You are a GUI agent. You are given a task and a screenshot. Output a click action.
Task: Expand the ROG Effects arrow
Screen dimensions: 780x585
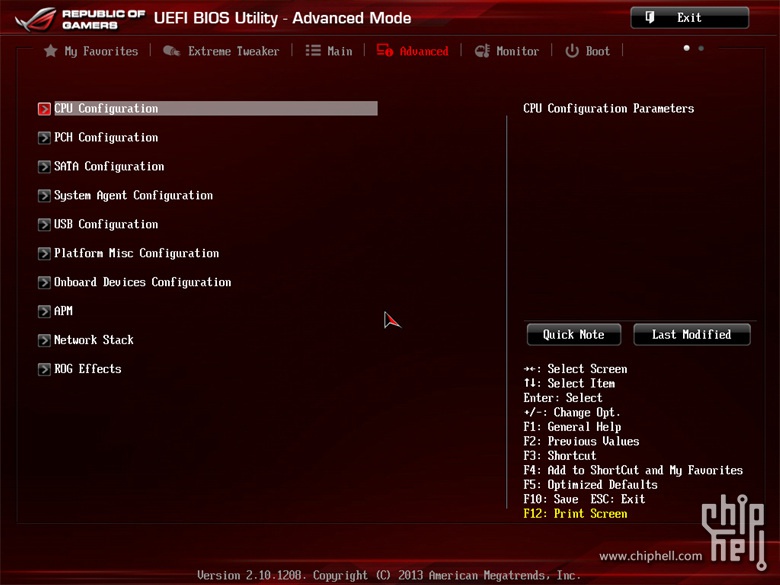[44, 369]
